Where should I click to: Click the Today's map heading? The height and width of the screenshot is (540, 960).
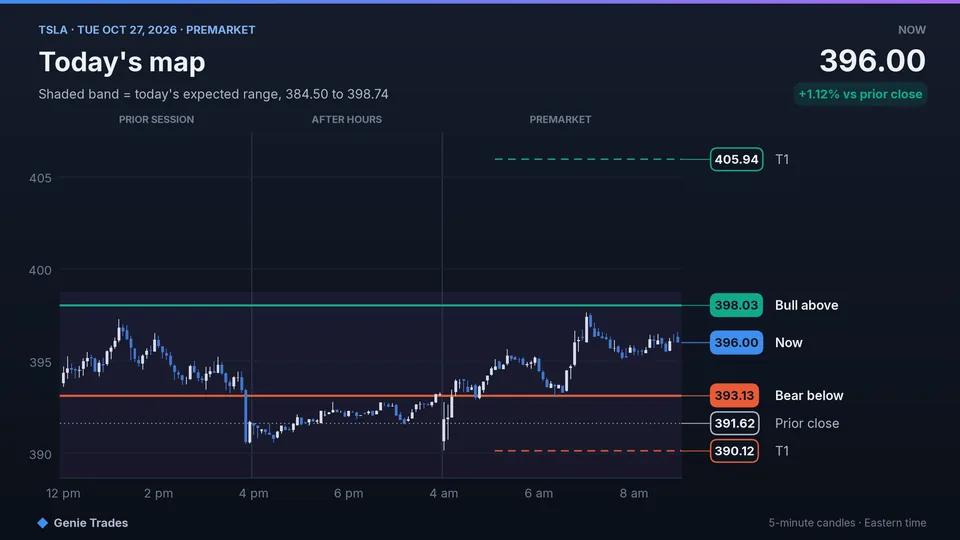tap(122, 62)
